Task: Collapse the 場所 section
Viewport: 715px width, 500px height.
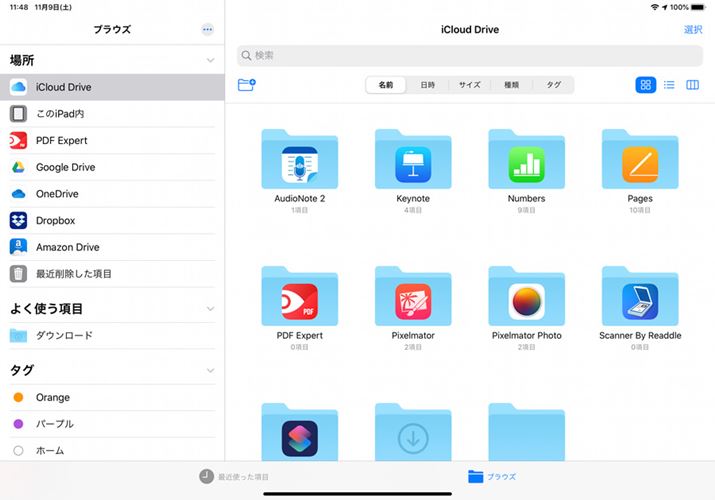Action: (210, 61)
